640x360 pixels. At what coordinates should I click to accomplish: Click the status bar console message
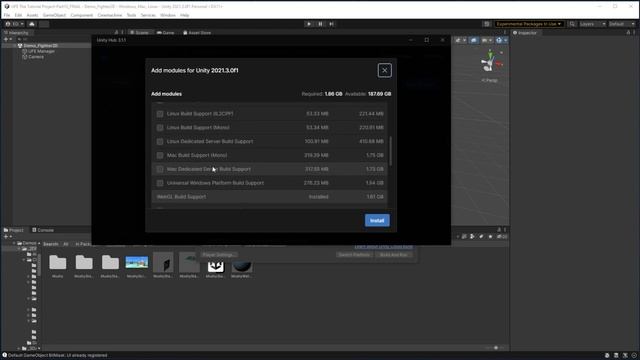pyautogui.click(x=56, y=356)
